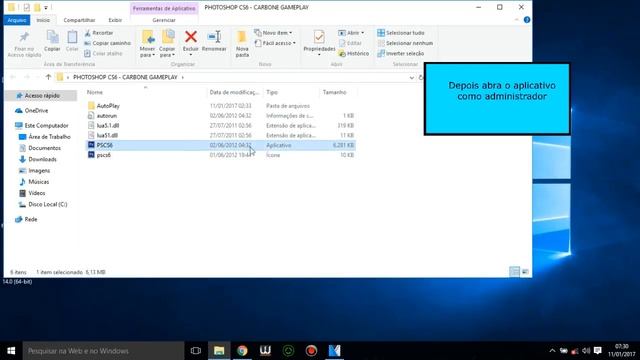Open the Action Center notification icon
Screen dimensions: 640x360
(598, 350)
